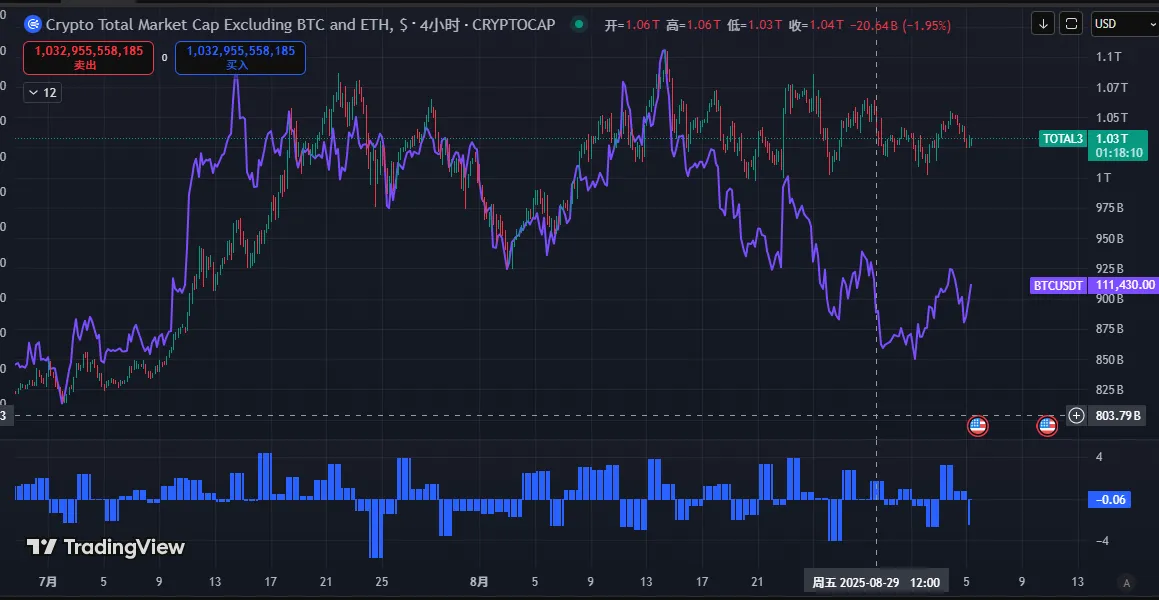Click the CRYPTOCAP symbol logo icon
The height and width of the screenshot is (600, 1159).
33,24
